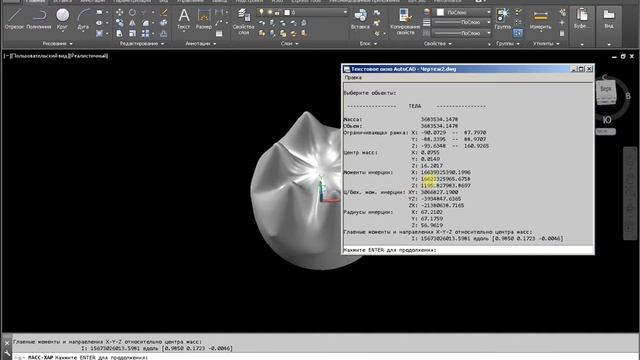Expand the Аннотации panel
This screenshot has height=360, width=640.
[201, 43]
